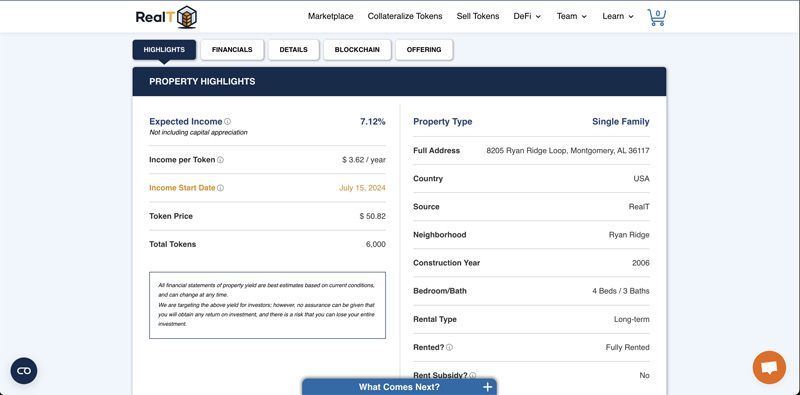Viewport: 800px width, 395px height.
Task: Click the 6,000 total tokens value
Action: click(x=376, y=244)
